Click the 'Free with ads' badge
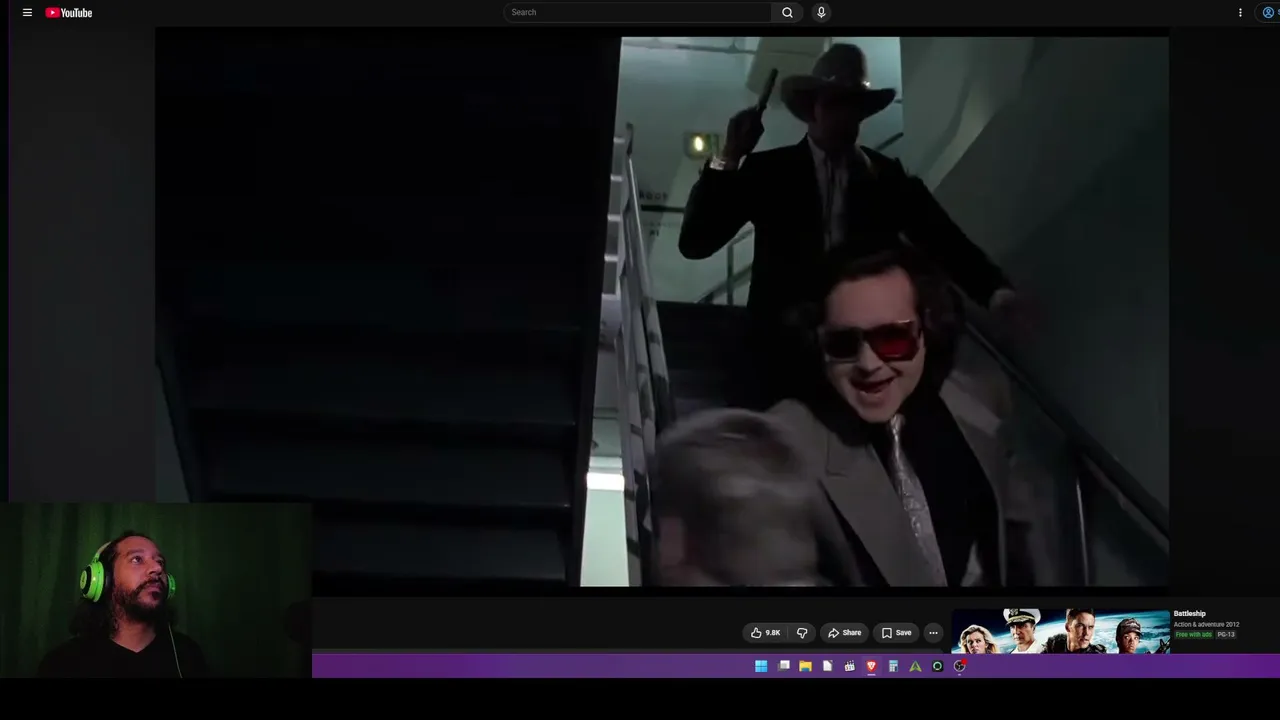The height and width of the screenshot is (720, 1280). pyautogui.click(x=1194, y=635)
